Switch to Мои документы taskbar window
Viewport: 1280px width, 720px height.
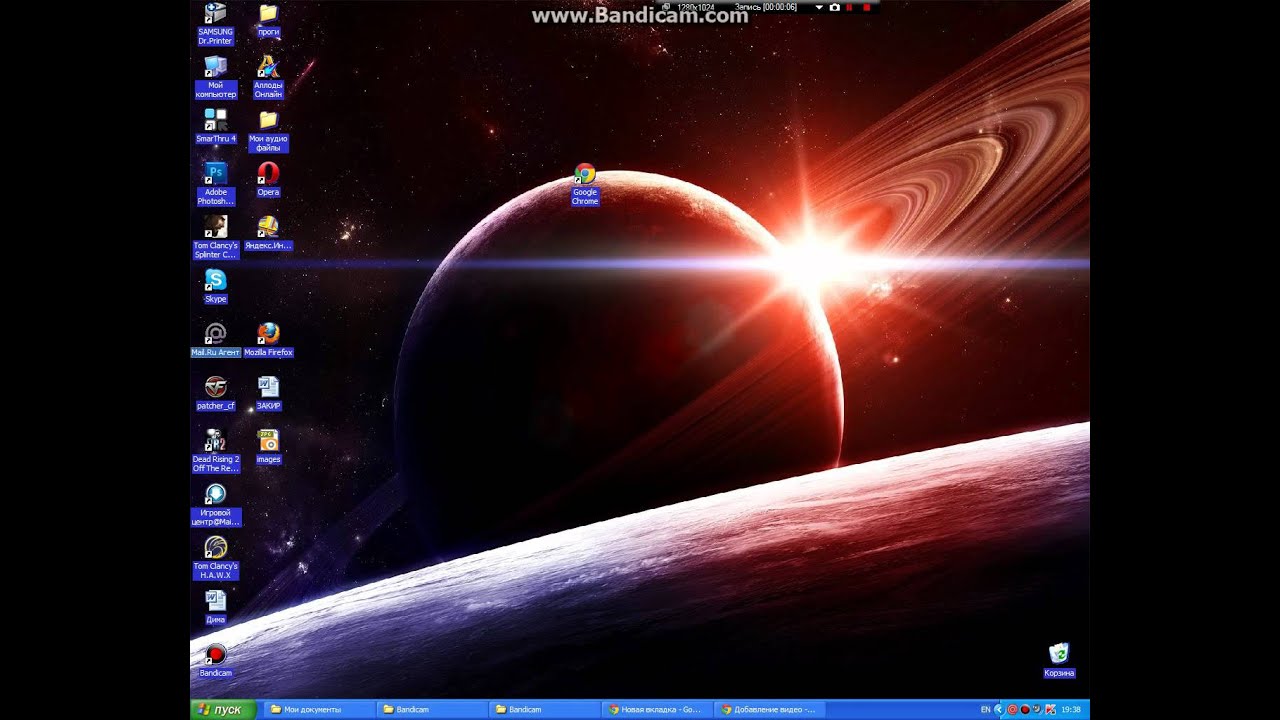tap(318, 710)
